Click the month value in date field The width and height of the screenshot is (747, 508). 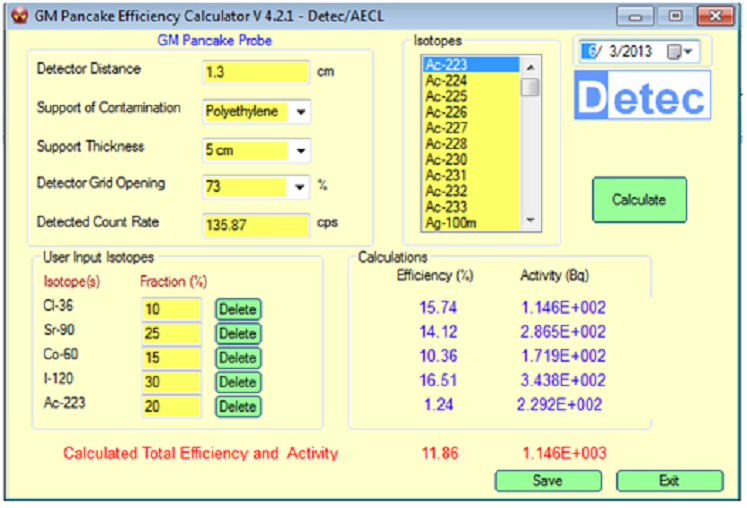(x=591, y=51)
